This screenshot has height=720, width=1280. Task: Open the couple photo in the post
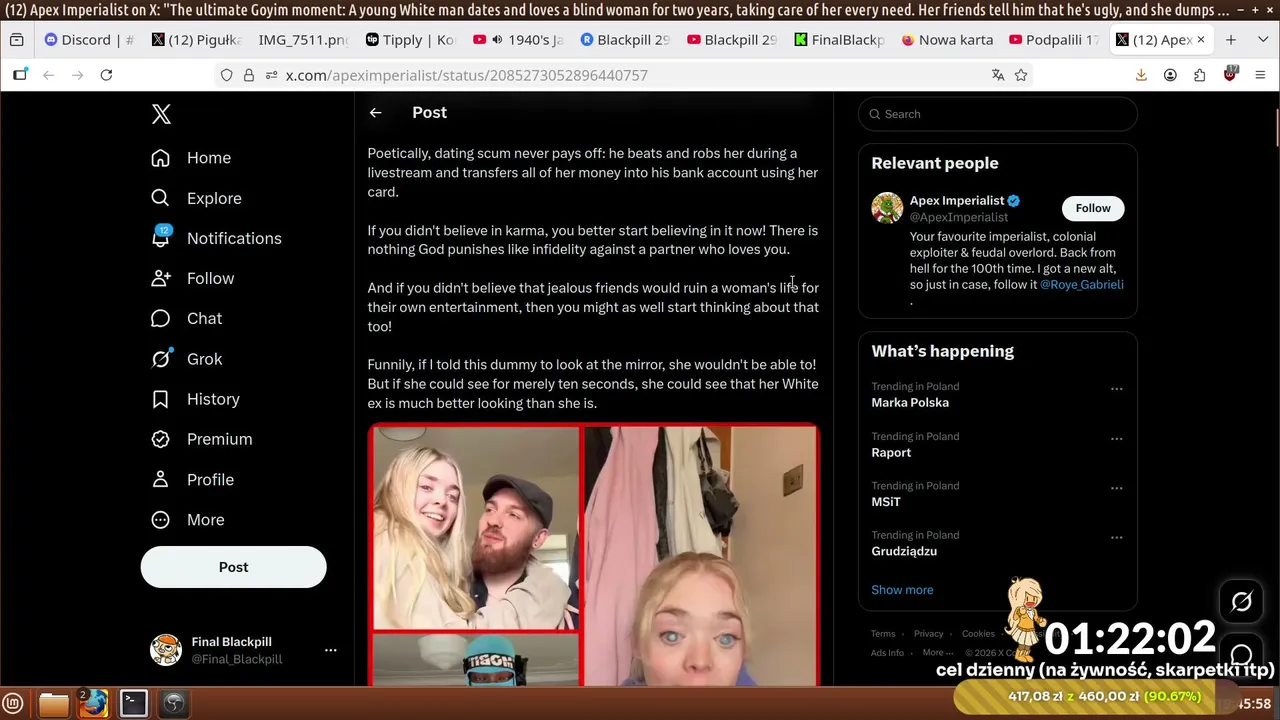[476, 528]
